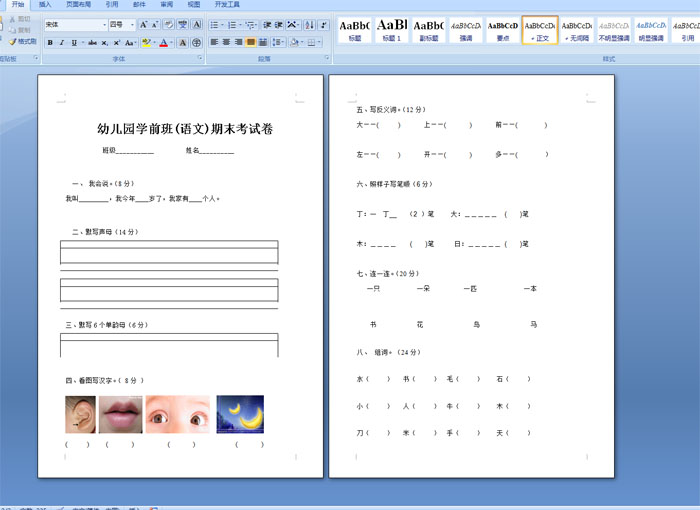Viewport: 700px width, 510px height.
Task: Click the multilevel list icon
Action: [x=250, y=25]
